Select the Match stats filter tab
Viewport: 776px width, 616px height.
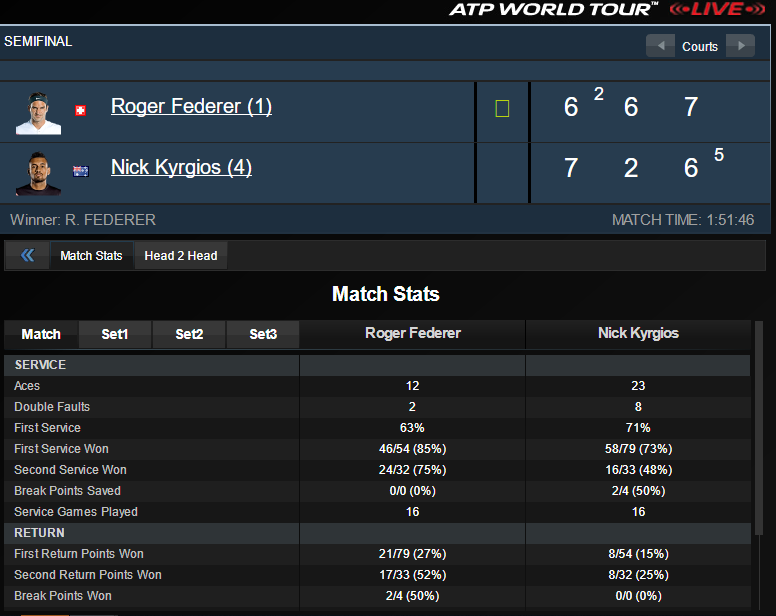tap(41, 334)
